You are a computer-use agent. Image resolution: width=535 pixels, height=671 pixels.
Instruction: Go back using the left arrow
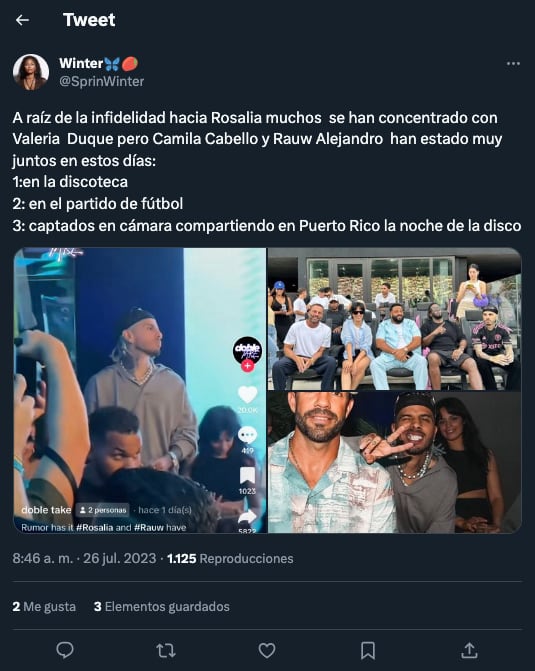22,20
